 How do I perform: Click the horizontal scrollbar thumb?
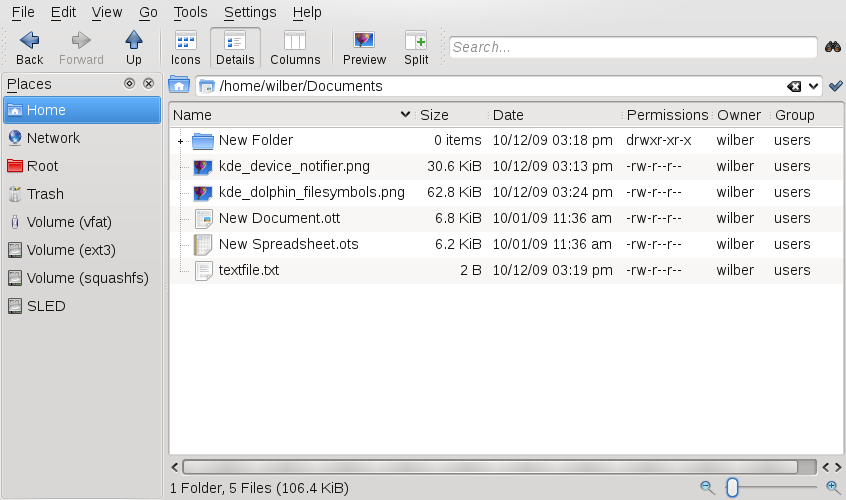pos(490,467)
